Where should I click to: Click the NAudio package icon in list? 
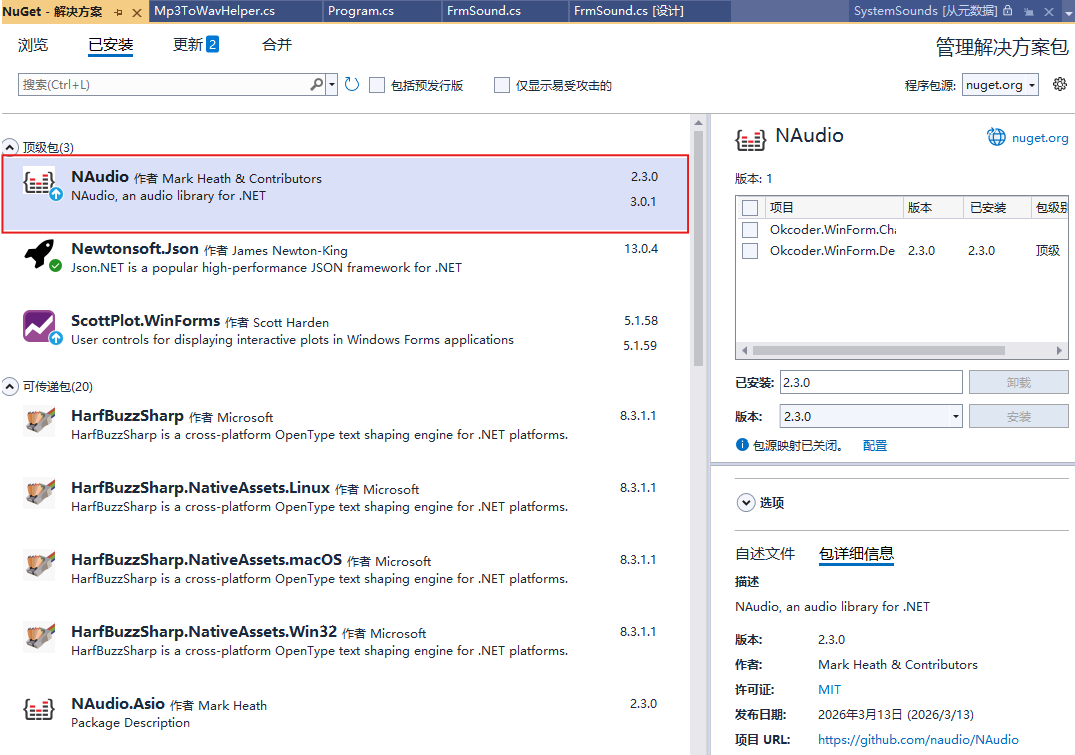[38, 182]
